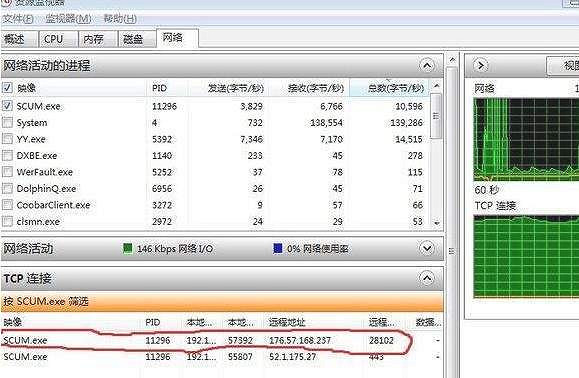
Task: Open the 文件(F) menu
Action: [18, 18]
